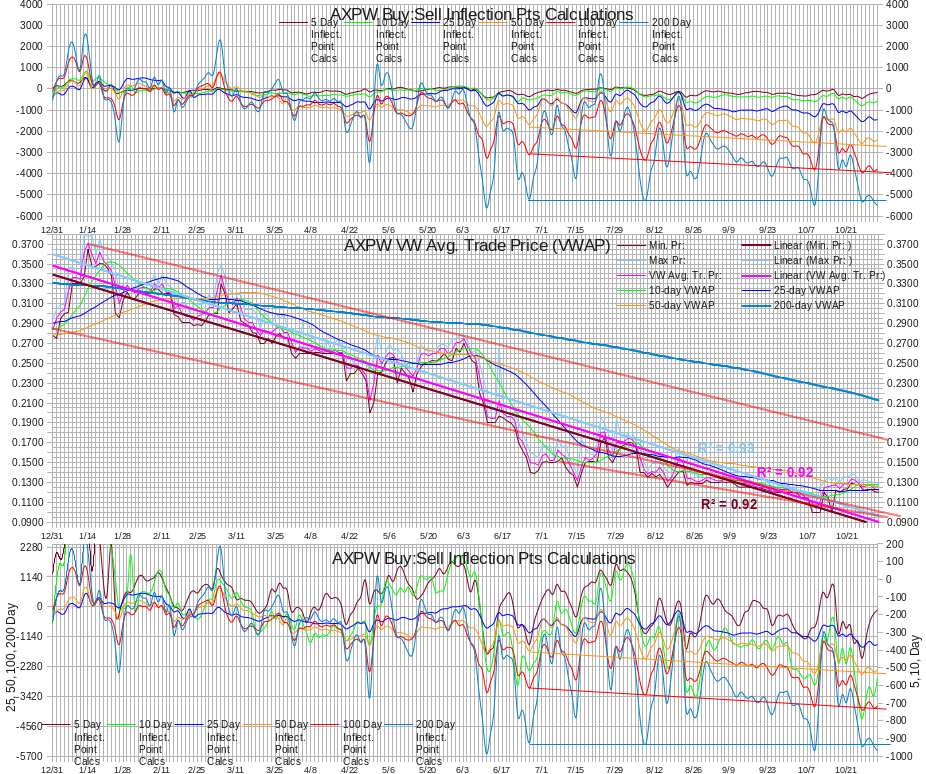Select '200 Day Inflect. Point Calcs' legend in bottom chart

pos(419,743)
